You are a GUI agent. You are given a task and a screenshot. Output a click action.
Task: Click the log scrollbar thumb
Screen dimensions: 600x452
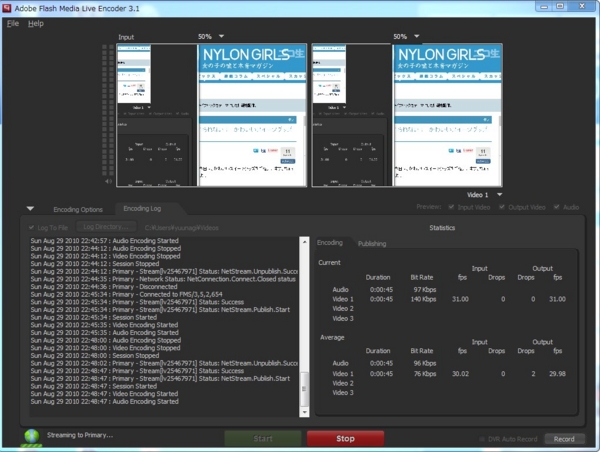305,389
